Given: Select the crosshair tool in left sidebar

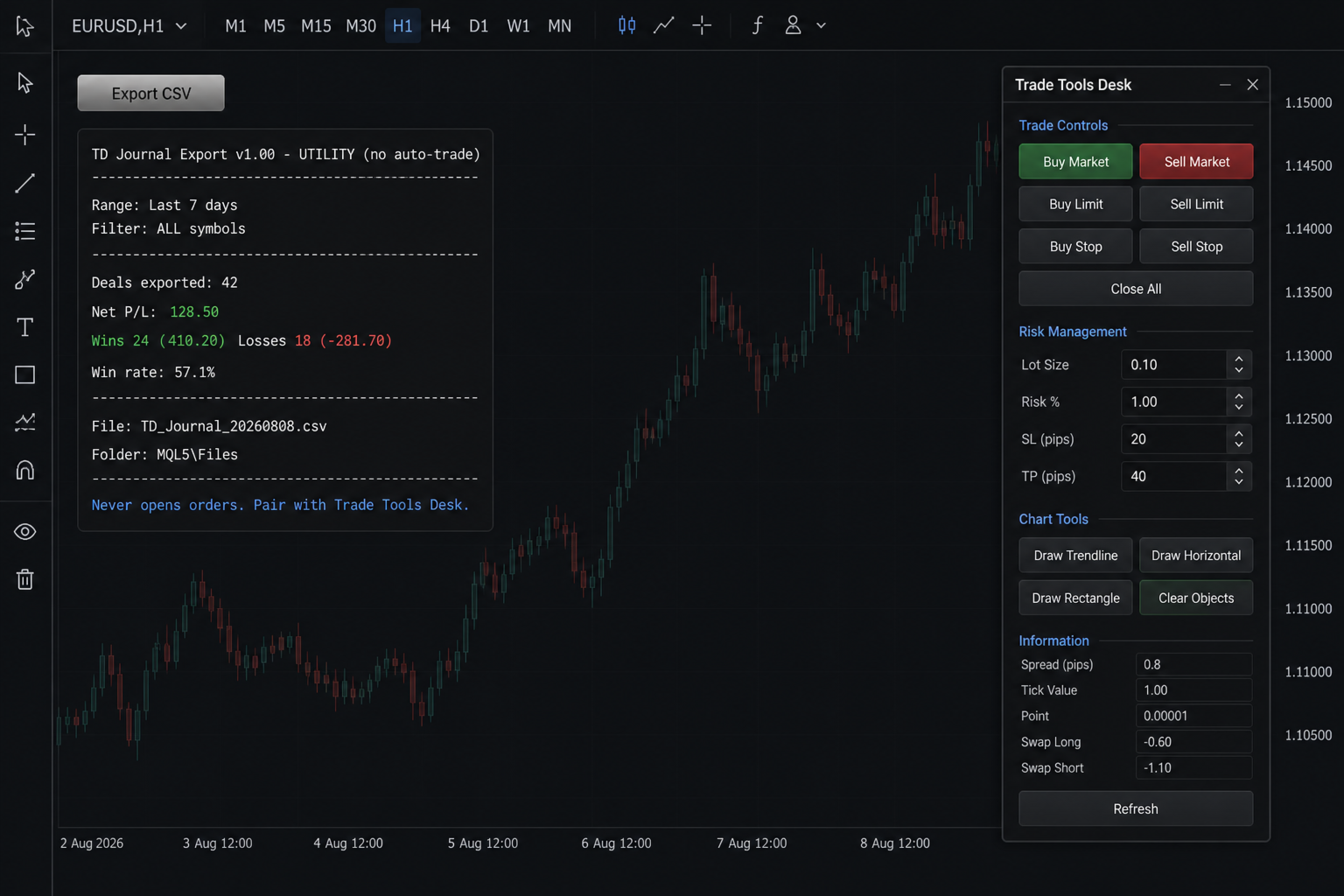Looking at the screenshot, I should pyautogui.click(x=25, y=134).
